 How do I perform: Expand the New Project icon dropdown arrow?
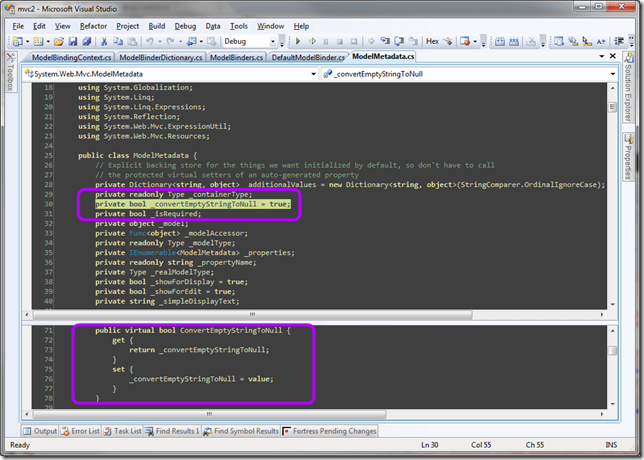(x=27, y=41)
